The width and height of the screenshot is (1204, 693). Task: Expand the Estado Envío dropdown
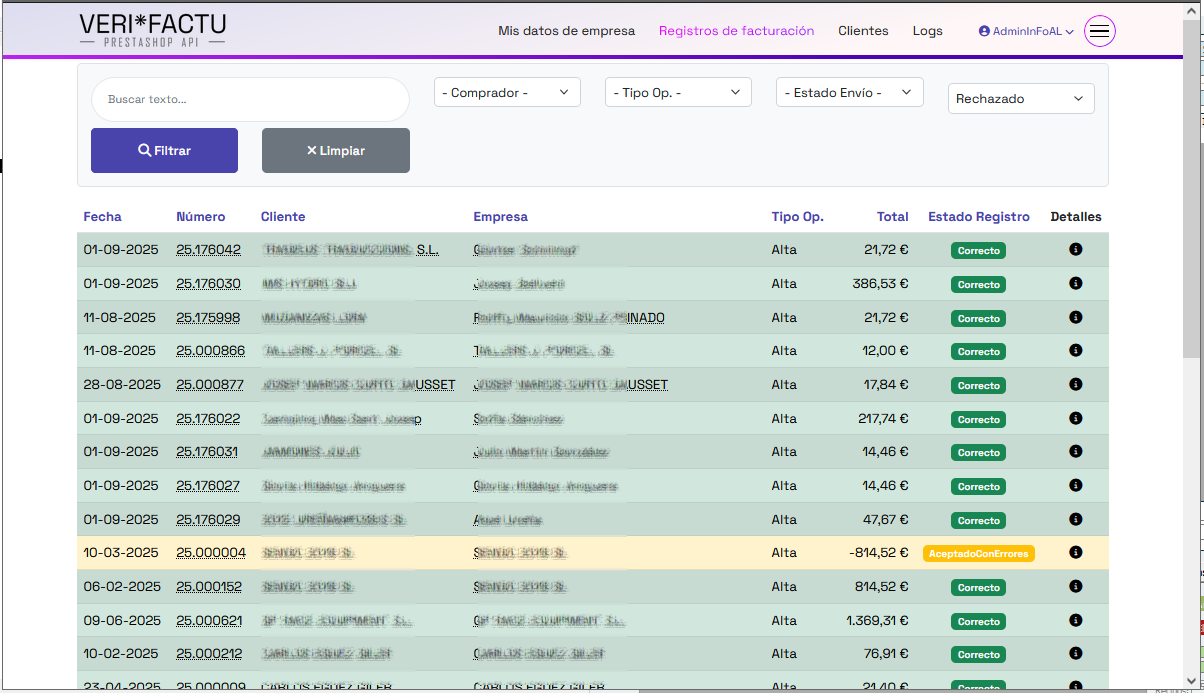point(849,93)
